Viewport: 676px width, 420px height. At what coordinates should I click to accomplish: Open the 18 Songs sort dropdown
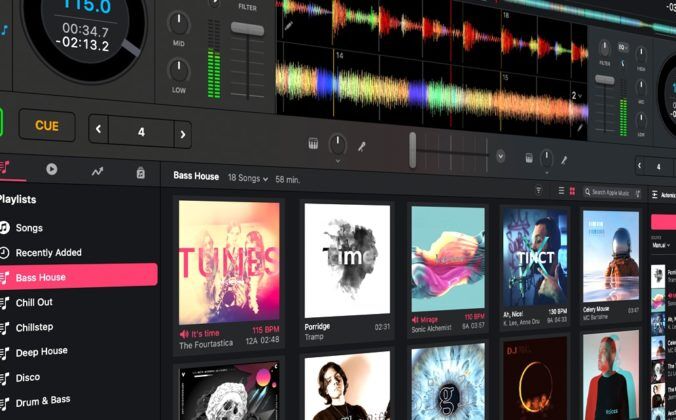coord(247,178)
